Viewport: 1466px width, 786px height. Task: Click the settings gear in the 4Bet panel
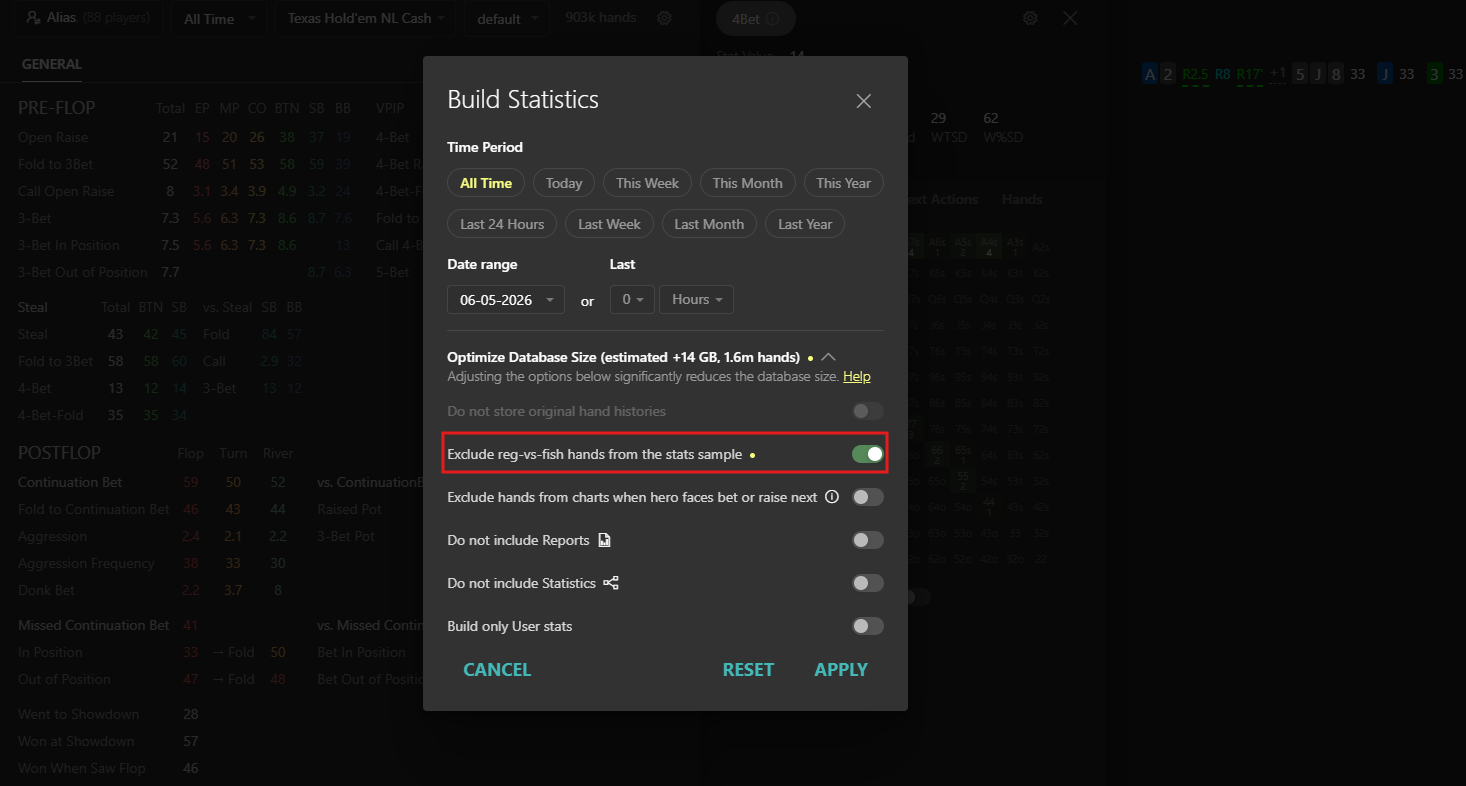[x=1030, y=18]
